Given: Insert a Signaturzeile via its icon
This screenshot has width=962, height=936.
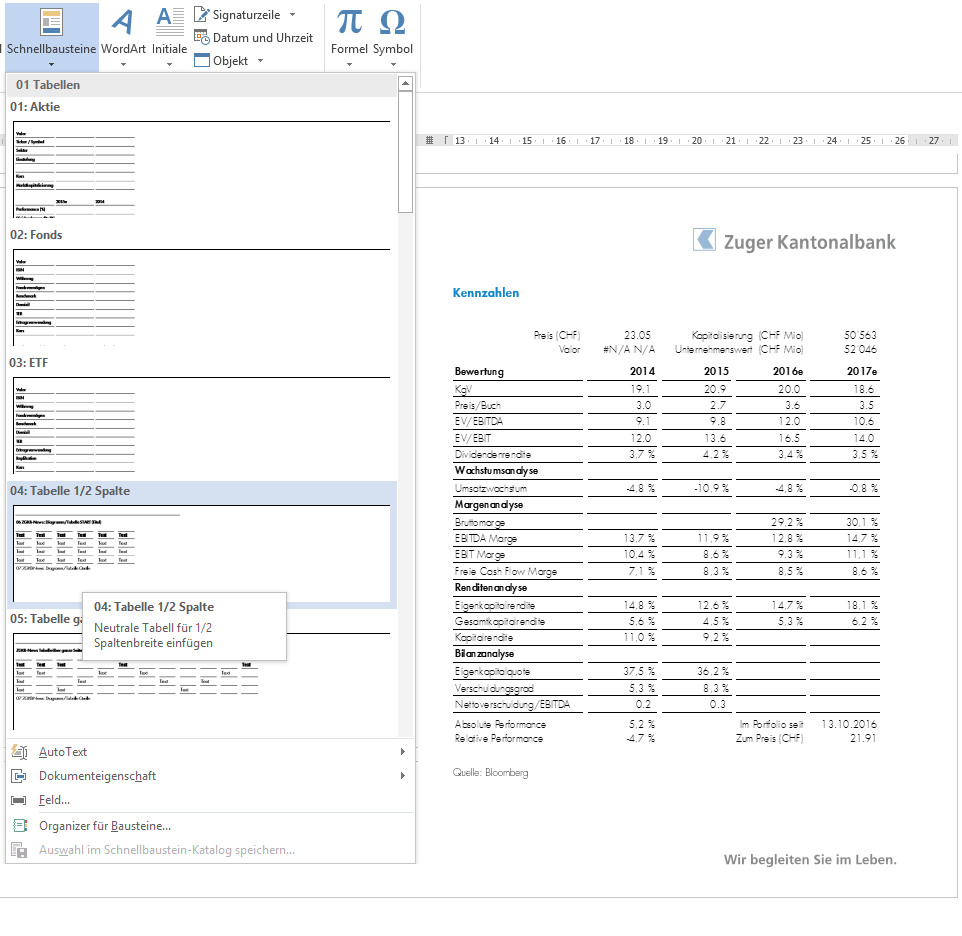Looking at the screenshot, I should coord(202,14).
